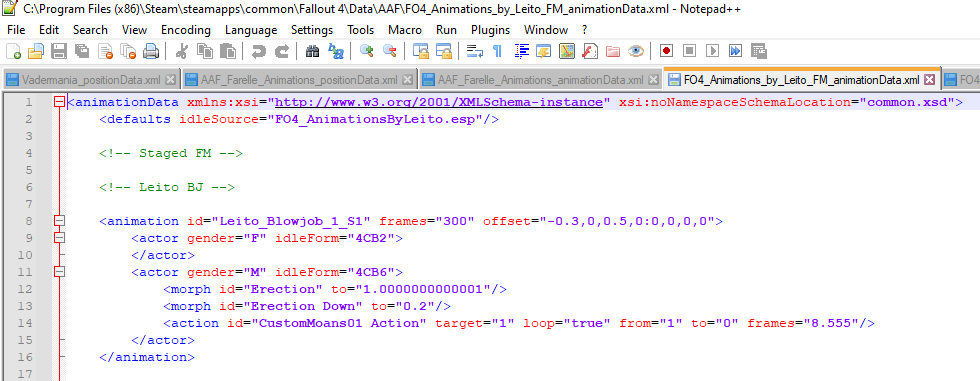Cut selection with the scissors icon
Screen dimensions: 980x381
coord(181,51)
